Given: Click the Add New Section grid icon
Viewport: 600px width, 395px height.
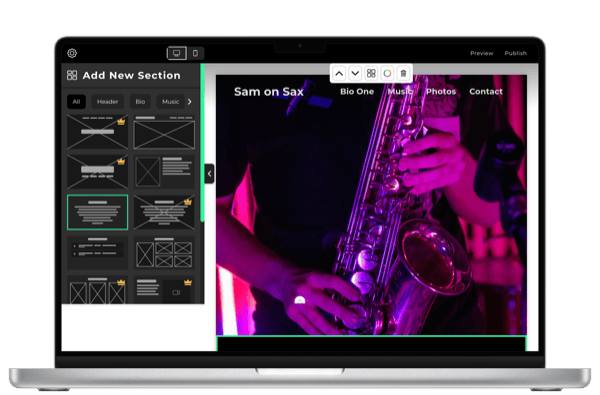Looking at the screenshot, I should tap(72, 75).
